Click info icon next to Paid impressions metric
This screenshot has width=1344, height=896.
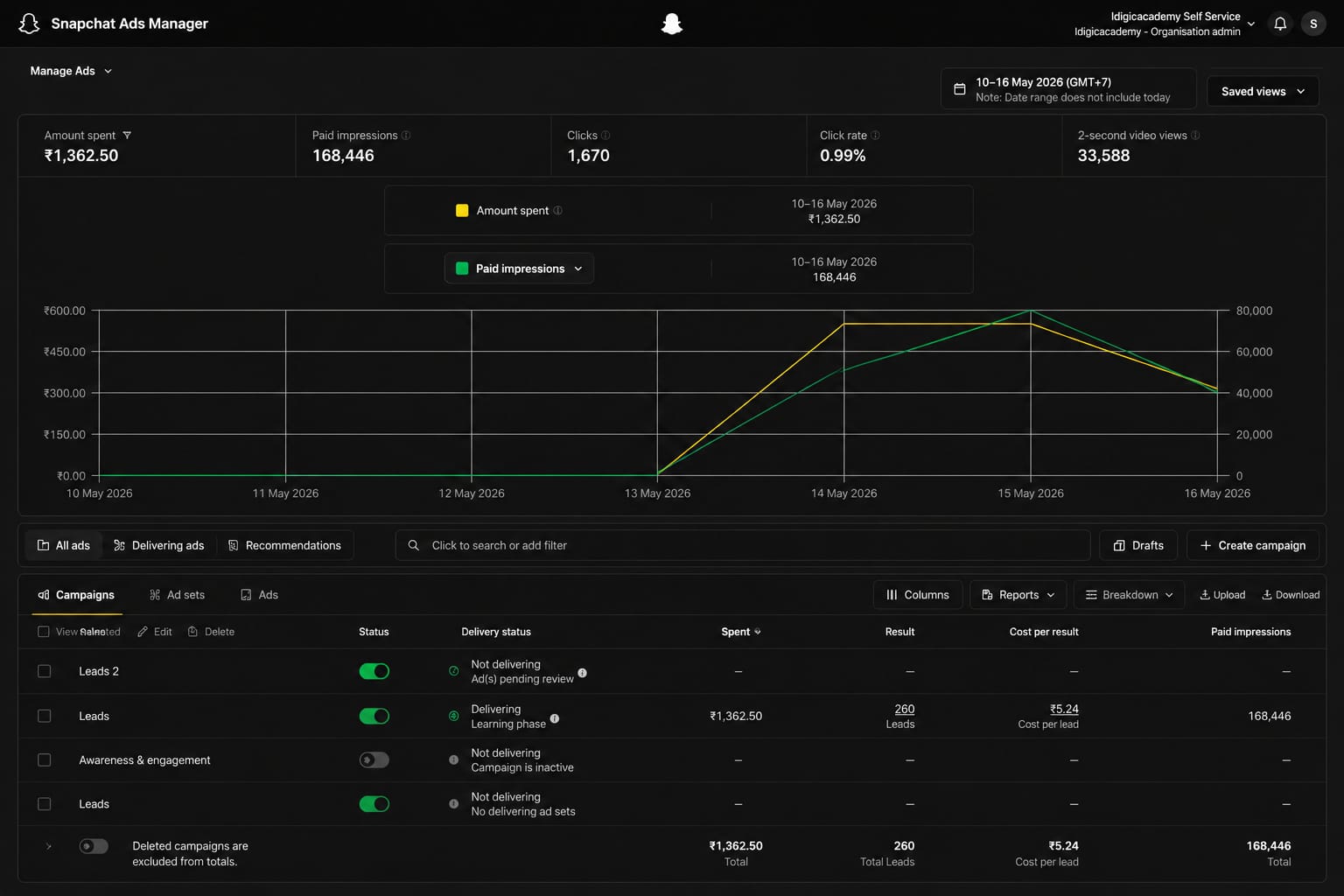[x=406, y=136]
